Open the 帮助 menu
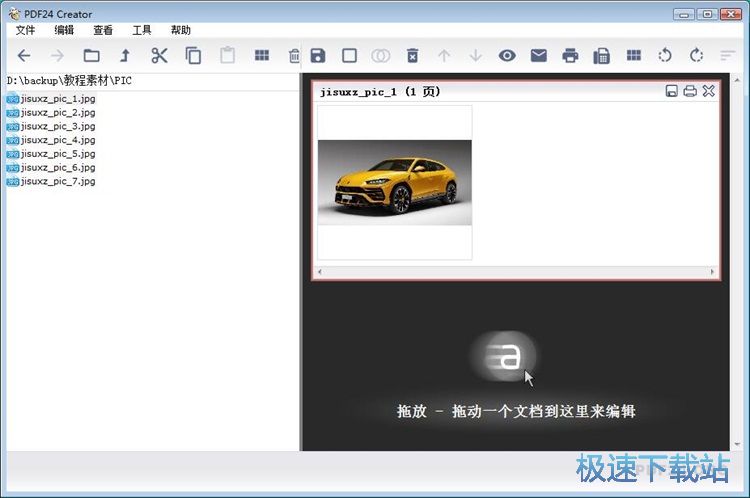Viewport: 750px width, 498px height. 181,31
